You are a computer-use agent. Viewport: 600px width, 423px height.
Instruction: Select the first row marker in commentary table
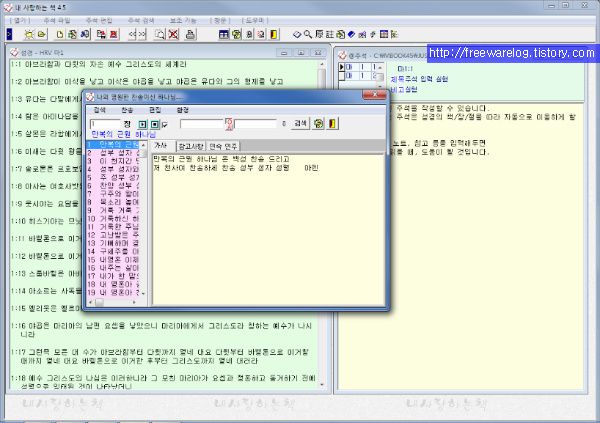342,67
